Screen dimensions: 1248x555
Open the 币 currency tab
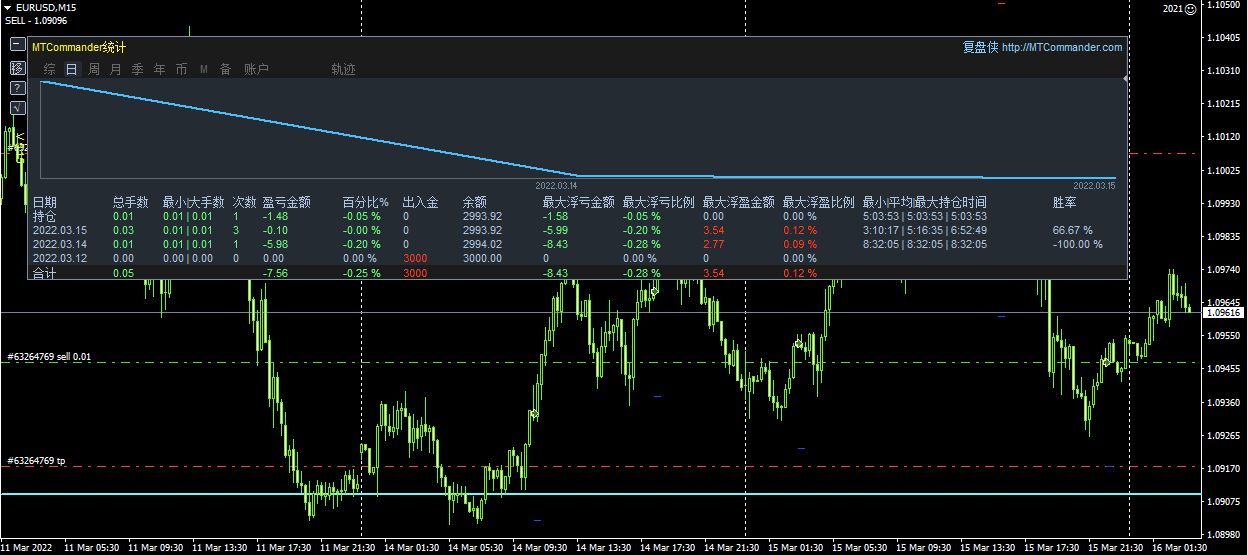[181, 69]
